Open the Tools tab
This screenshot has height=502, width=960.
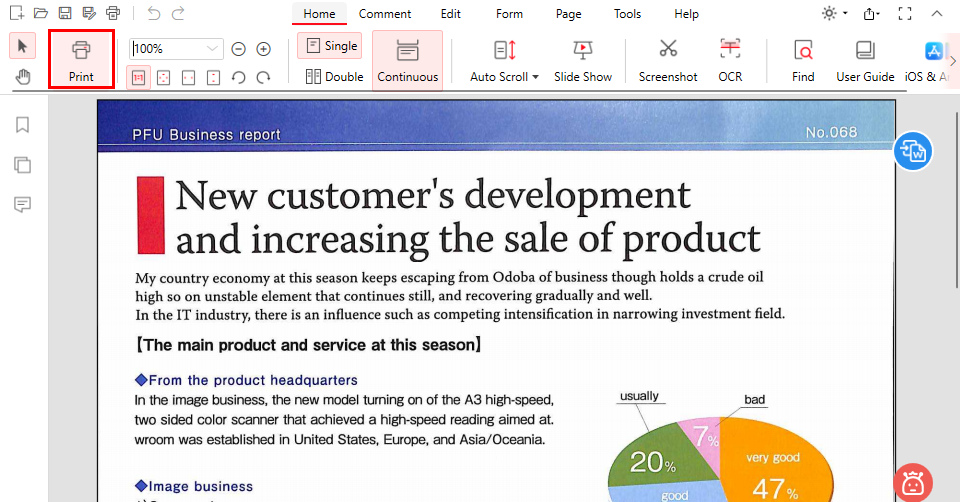[x=627, y=14]
